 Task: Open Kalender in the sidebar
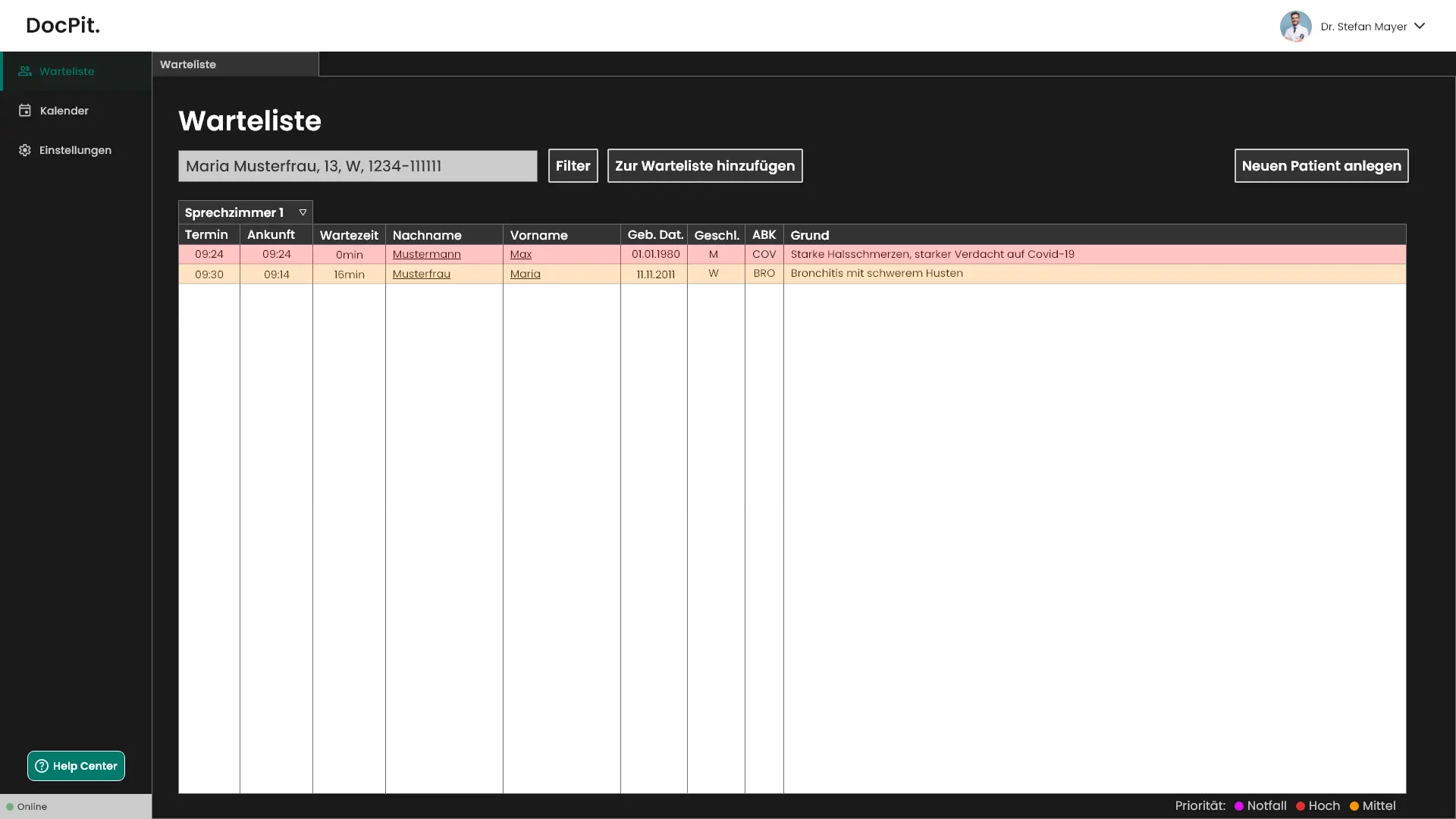click(x=76, y=111)
